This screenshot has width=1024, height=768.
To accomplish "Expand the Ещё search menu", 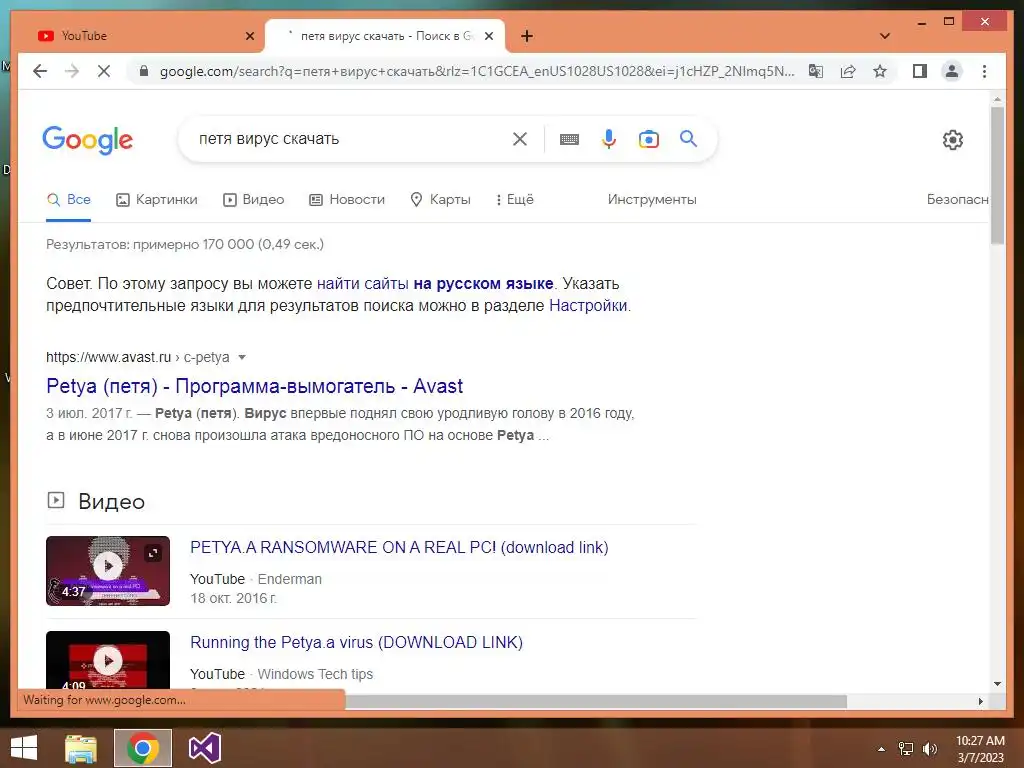I will click(515, 199).
